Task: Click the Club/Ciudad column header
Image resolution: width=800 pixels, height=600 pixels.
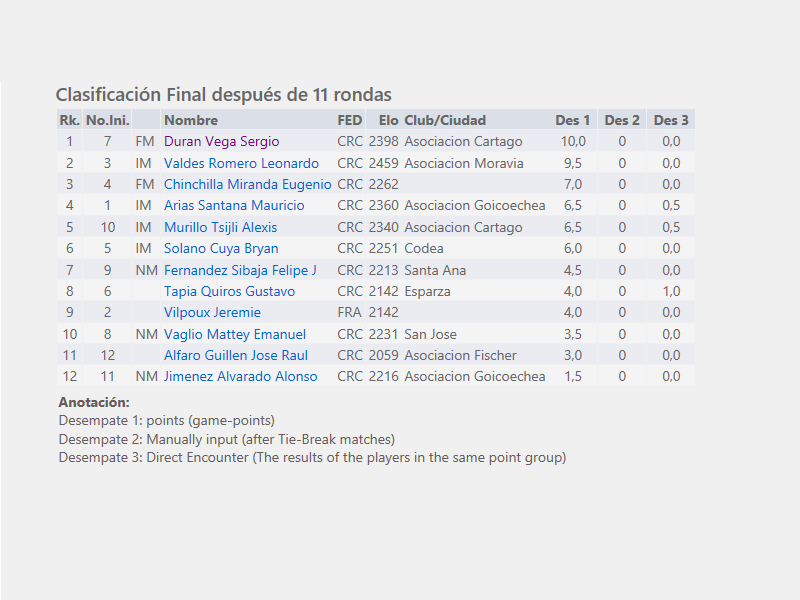Action: 445,120
